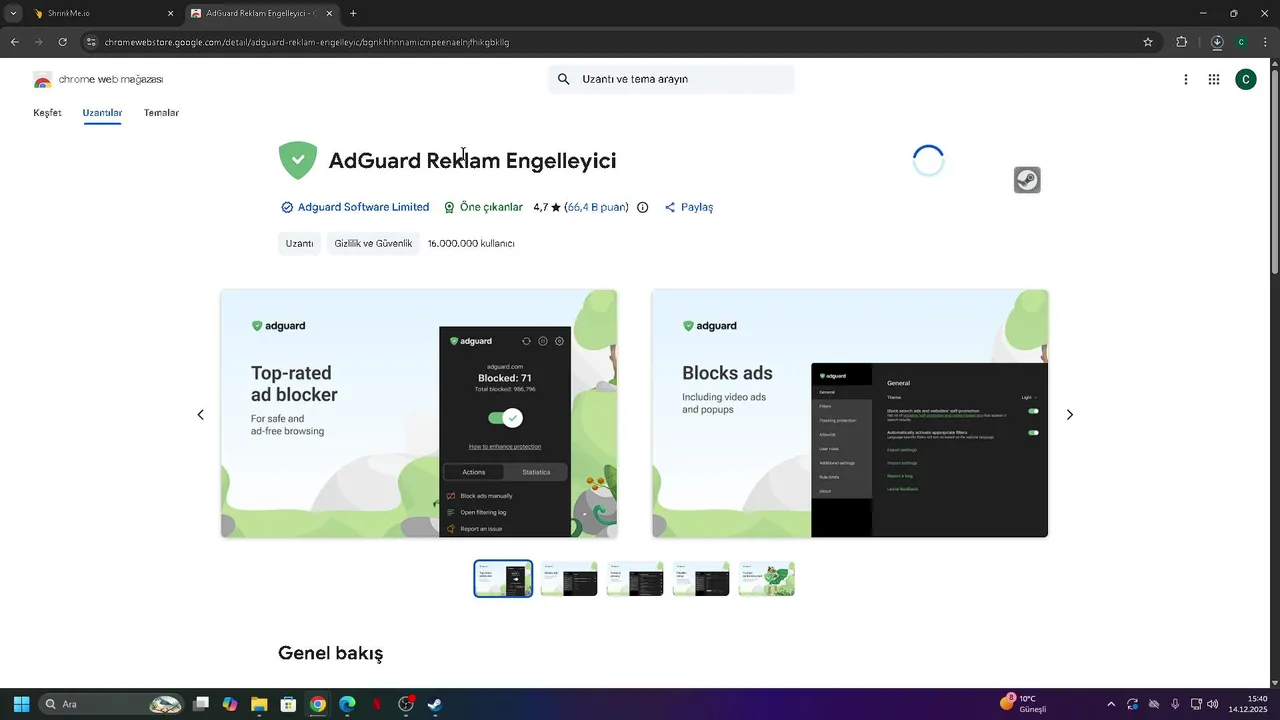Click the Genel bakış heading
The width and height of the screenshot is (1280, 720).
coord(331,654)
